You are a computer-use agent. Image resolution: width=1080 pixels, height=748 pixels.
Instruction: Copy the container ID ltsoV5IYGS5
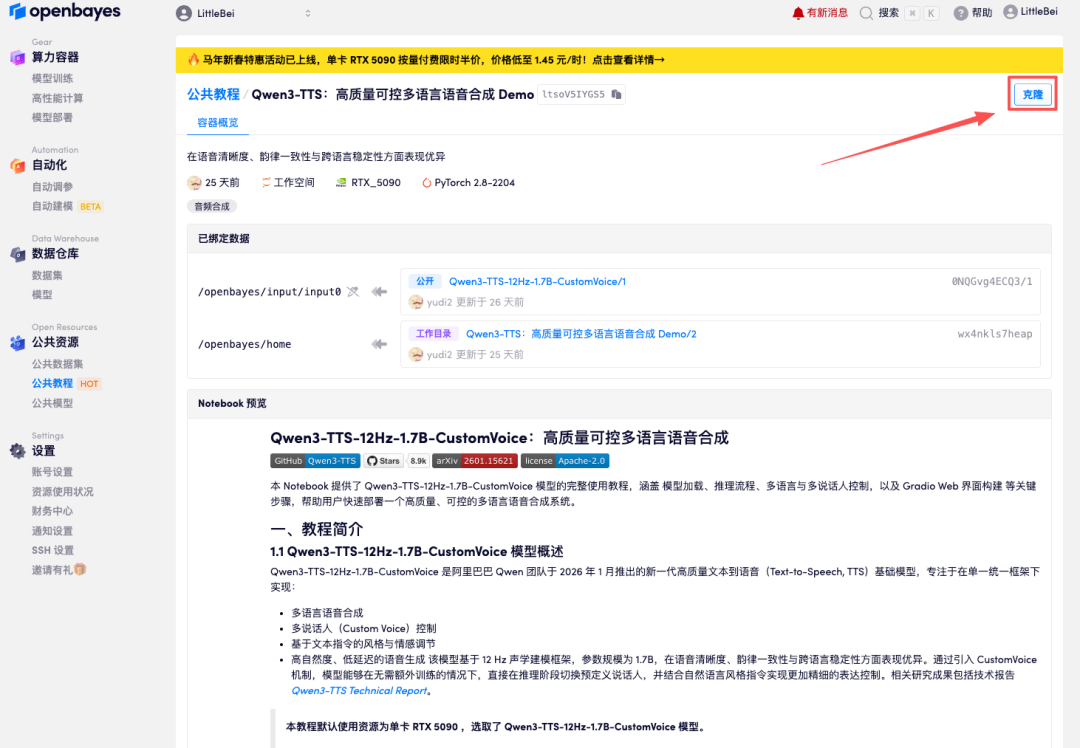pos(616,94)
